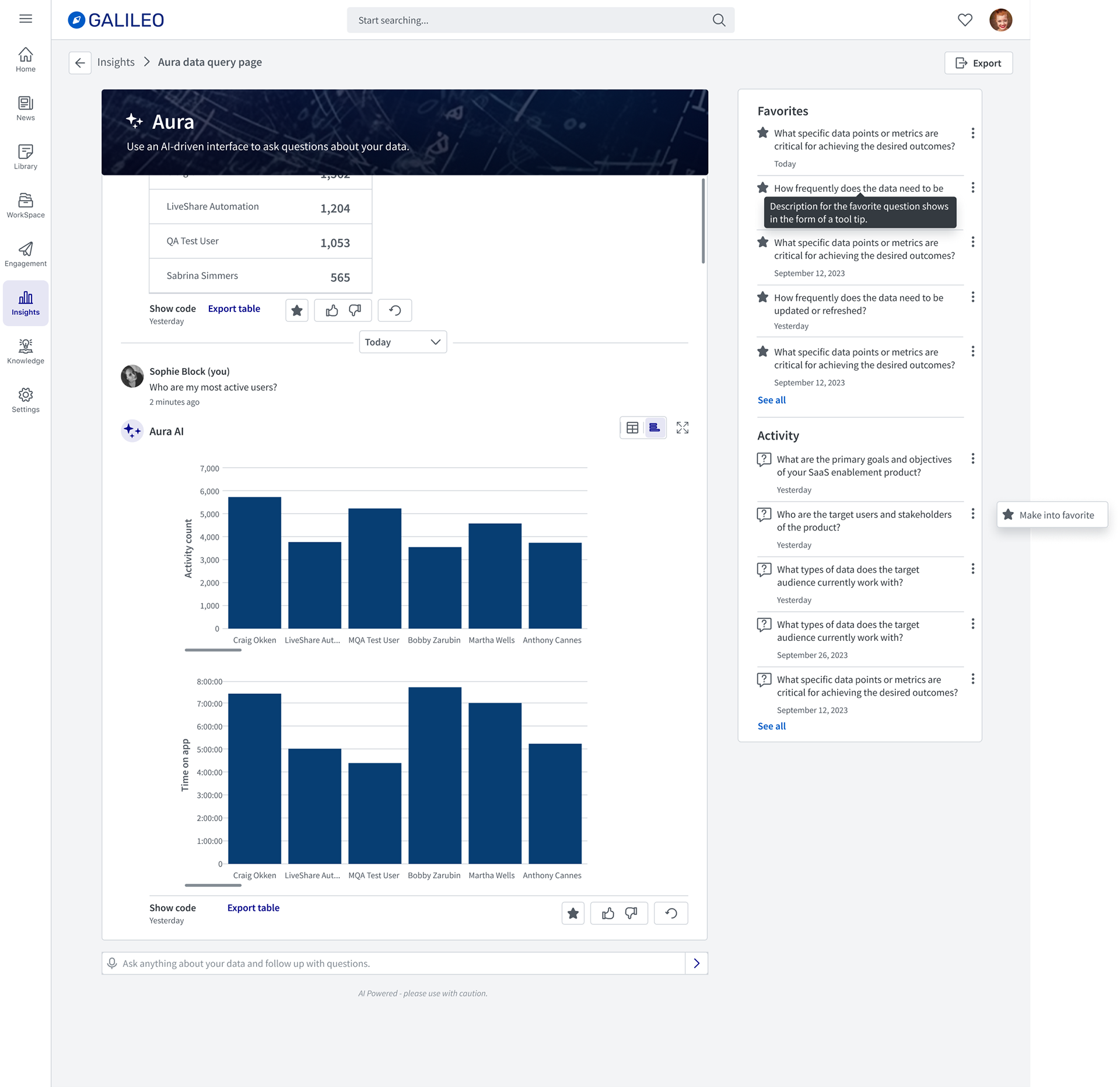Favorite the chart response with star
Screen dimensions: 1120x1087
[573, 913]
